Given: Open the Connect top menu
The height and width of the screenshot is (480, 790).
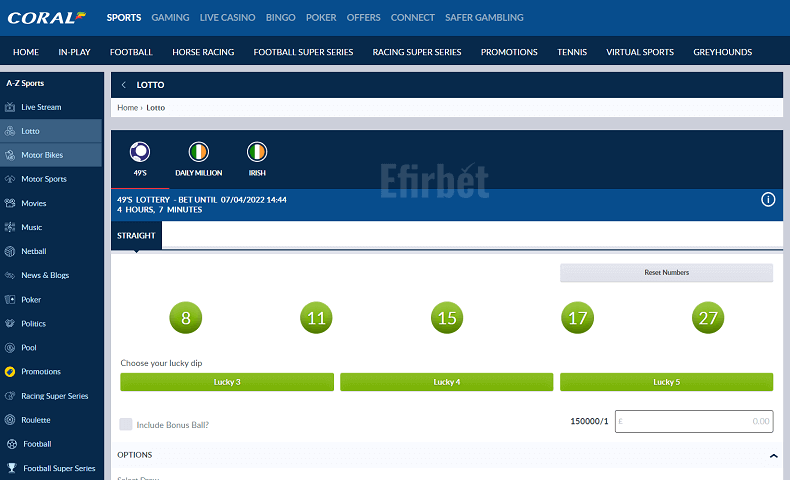Looking at the screenshot, I should [x=413, y=18].
